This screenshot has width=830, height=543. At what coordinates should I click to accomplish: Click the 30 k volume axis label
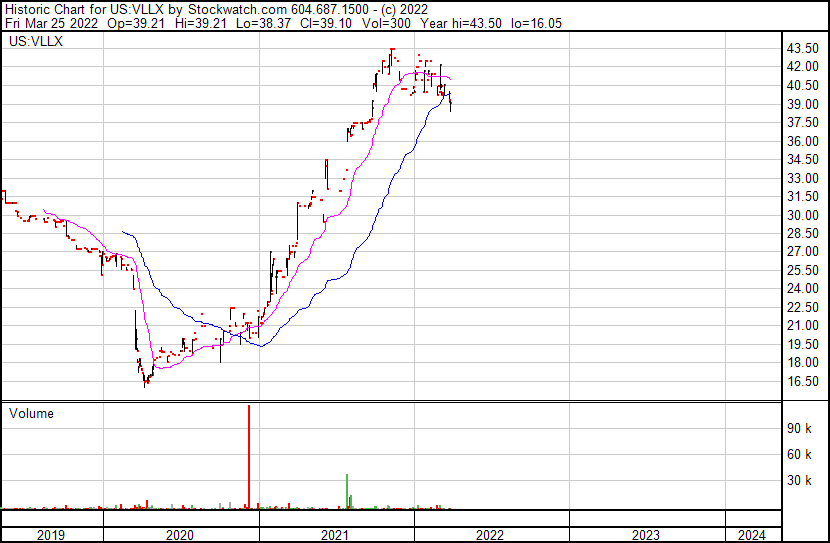[x=800, y=480]
